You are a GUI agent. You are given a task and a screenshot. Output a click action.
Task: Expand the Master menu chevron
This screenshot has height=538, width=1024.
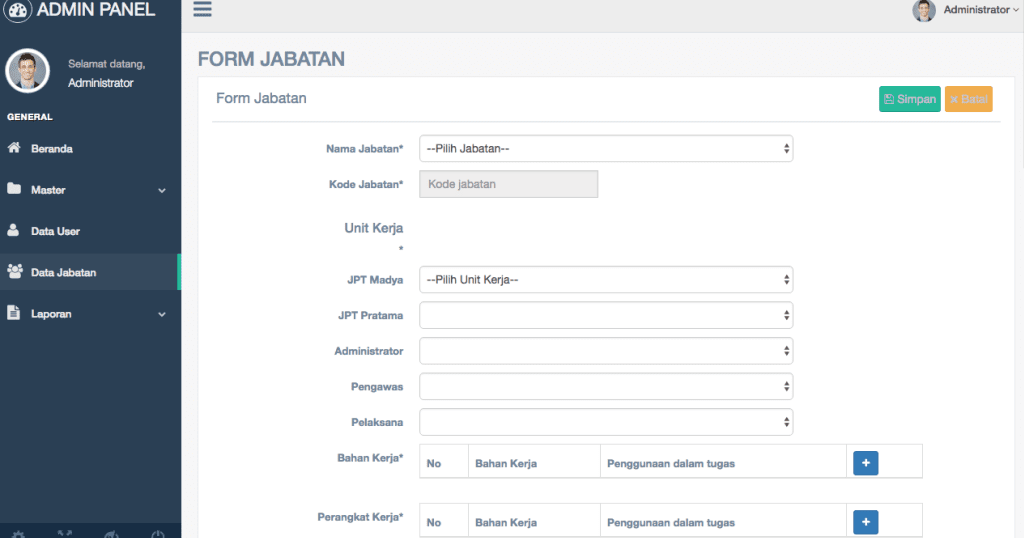[162, 190]
